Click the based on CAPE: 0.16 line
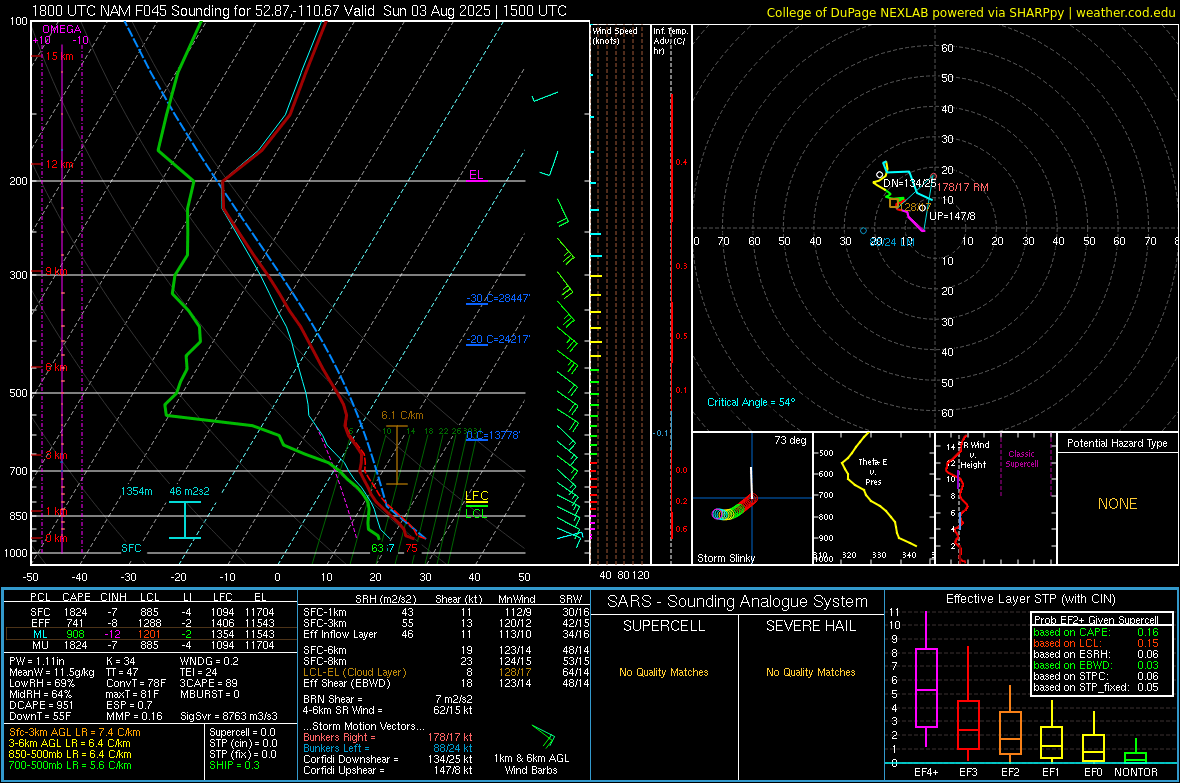Image resolution: width=1180 pixels, height=783 pixels. pos(1096,632)
